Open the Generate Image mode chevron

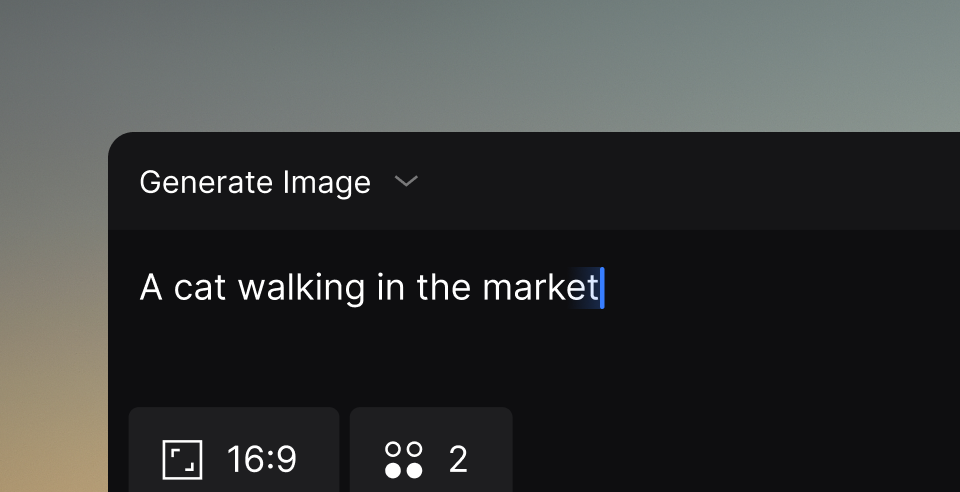406,182
